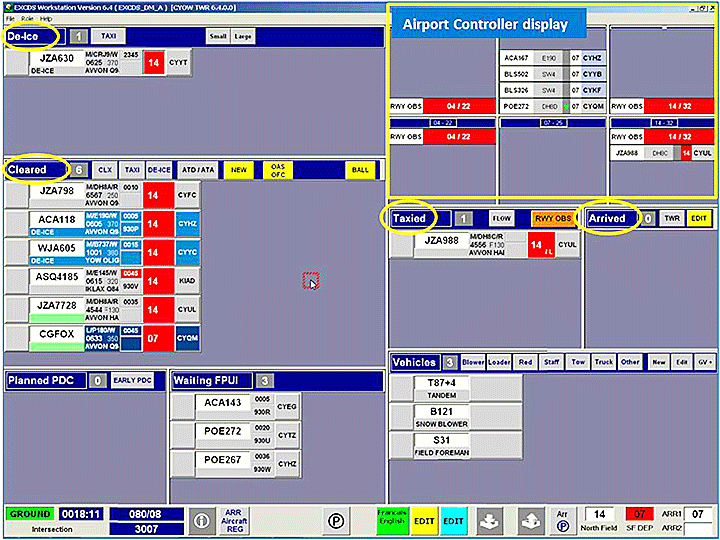The height and width of the screenshot is (540, 720).
Task: Toggle Large strip size in De-Ice panel
Action: 243,36
